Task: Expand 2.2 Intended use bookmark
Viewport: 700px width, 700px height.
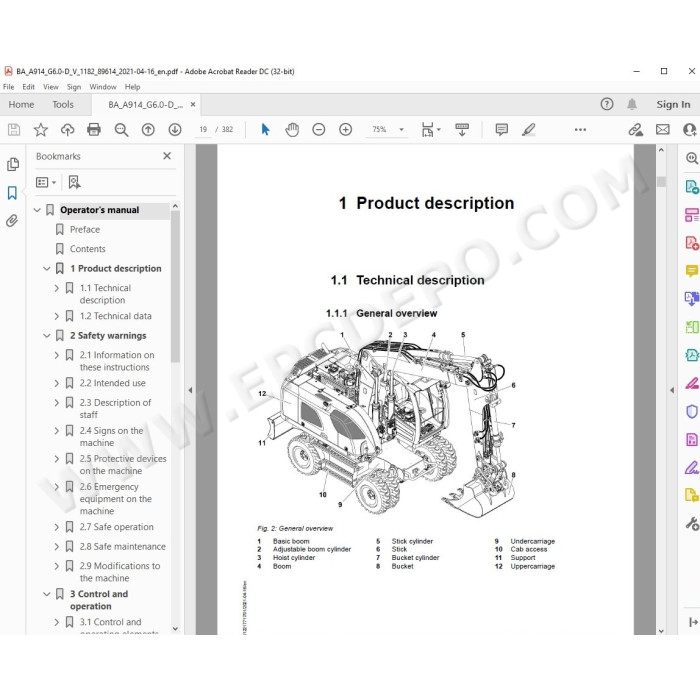Action: pyautogui.click(x=57, y=383)
